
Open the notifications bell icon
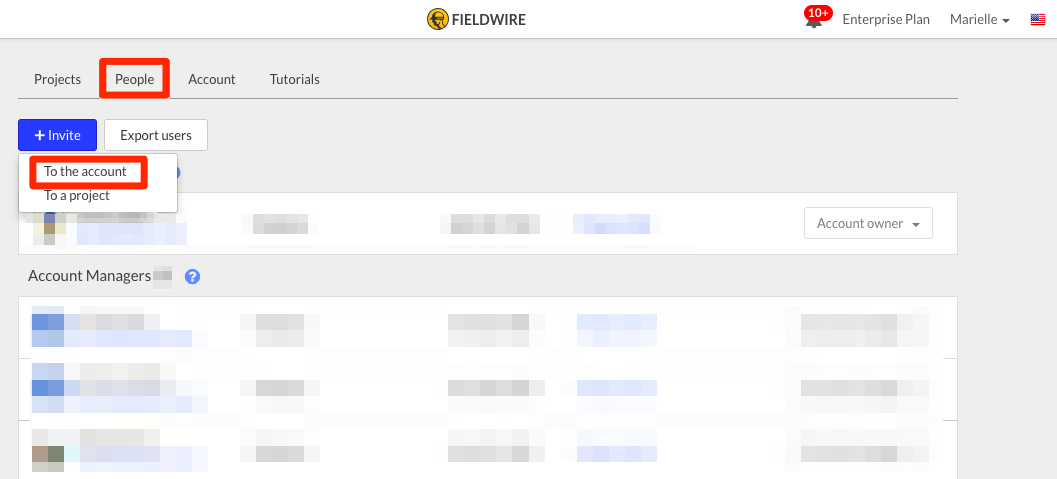click(814, 22)
